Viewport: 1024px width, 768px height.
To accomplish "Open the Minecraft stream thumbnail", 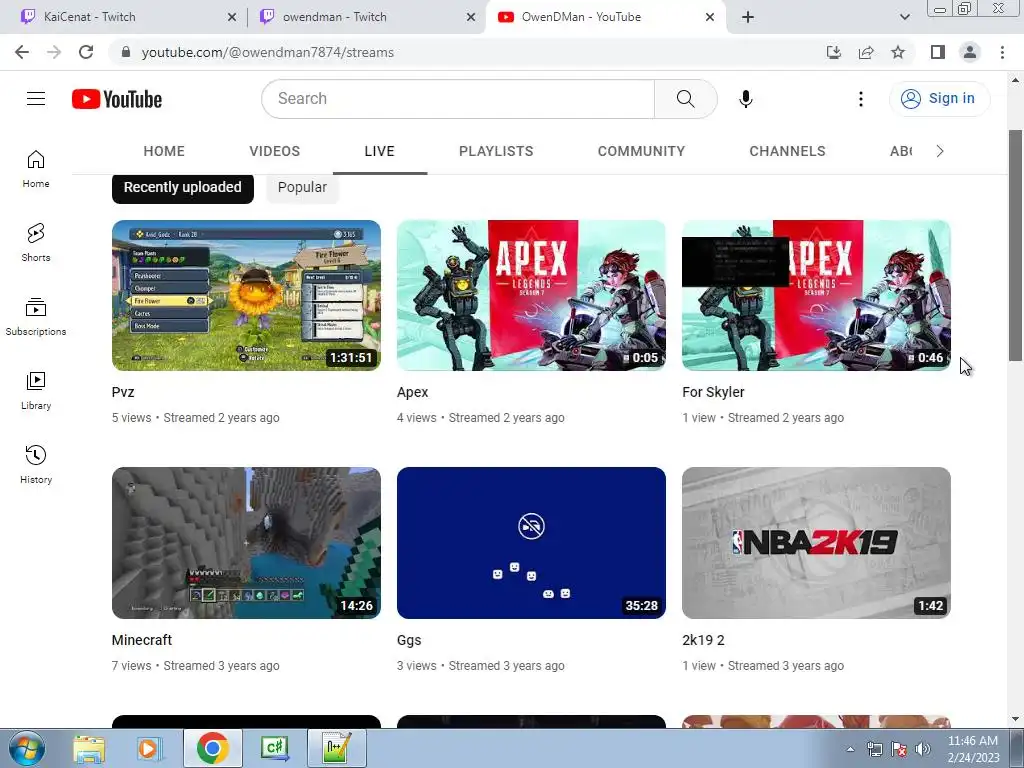I will pyautogui.click(x=246, y=543).
